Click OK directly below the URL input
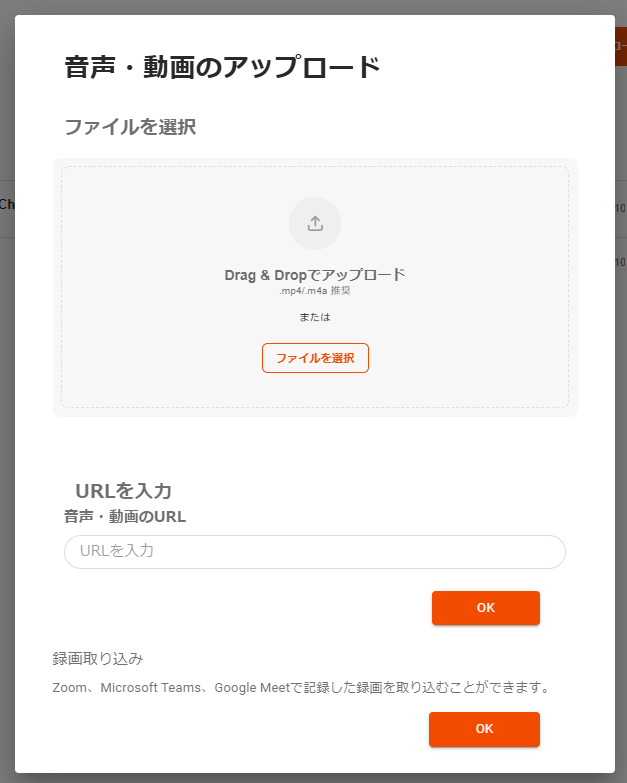Image resolution: width=627 pixels, height=783 pixels. [x=485, y=608]
